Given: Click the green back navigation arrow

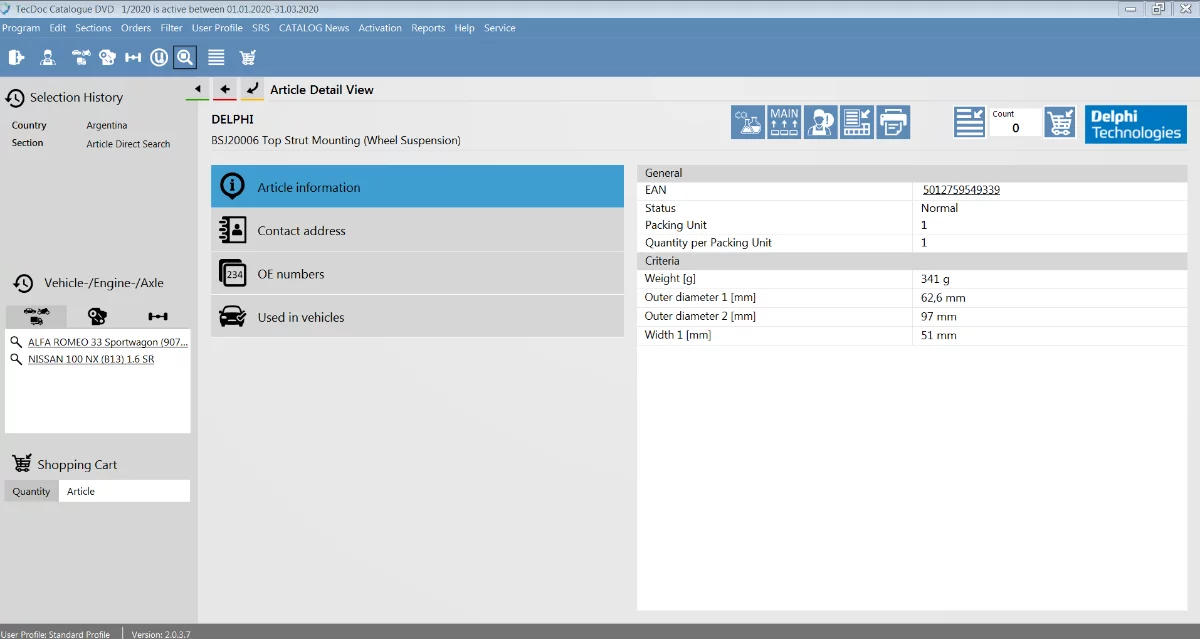Looking at the screenshot, I should click(x=197, y=89).
